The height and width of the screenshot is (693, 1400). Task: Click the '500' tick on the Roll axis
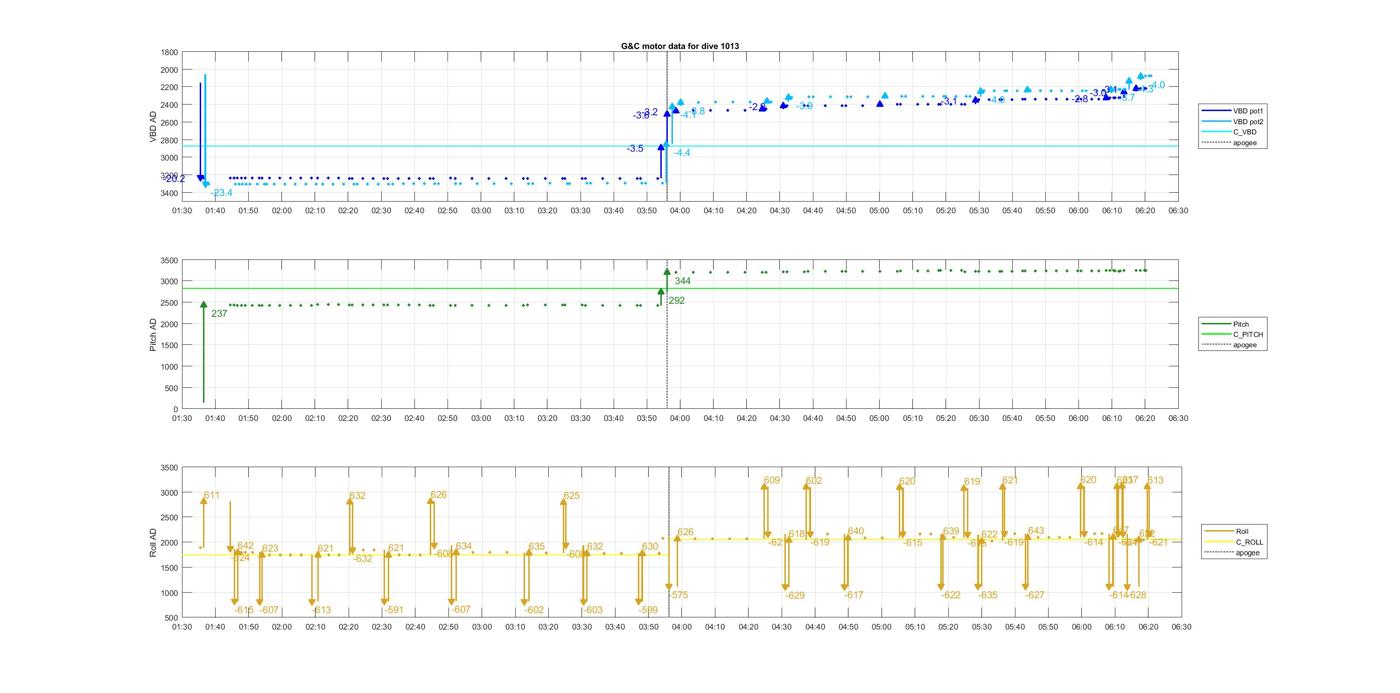172,618
